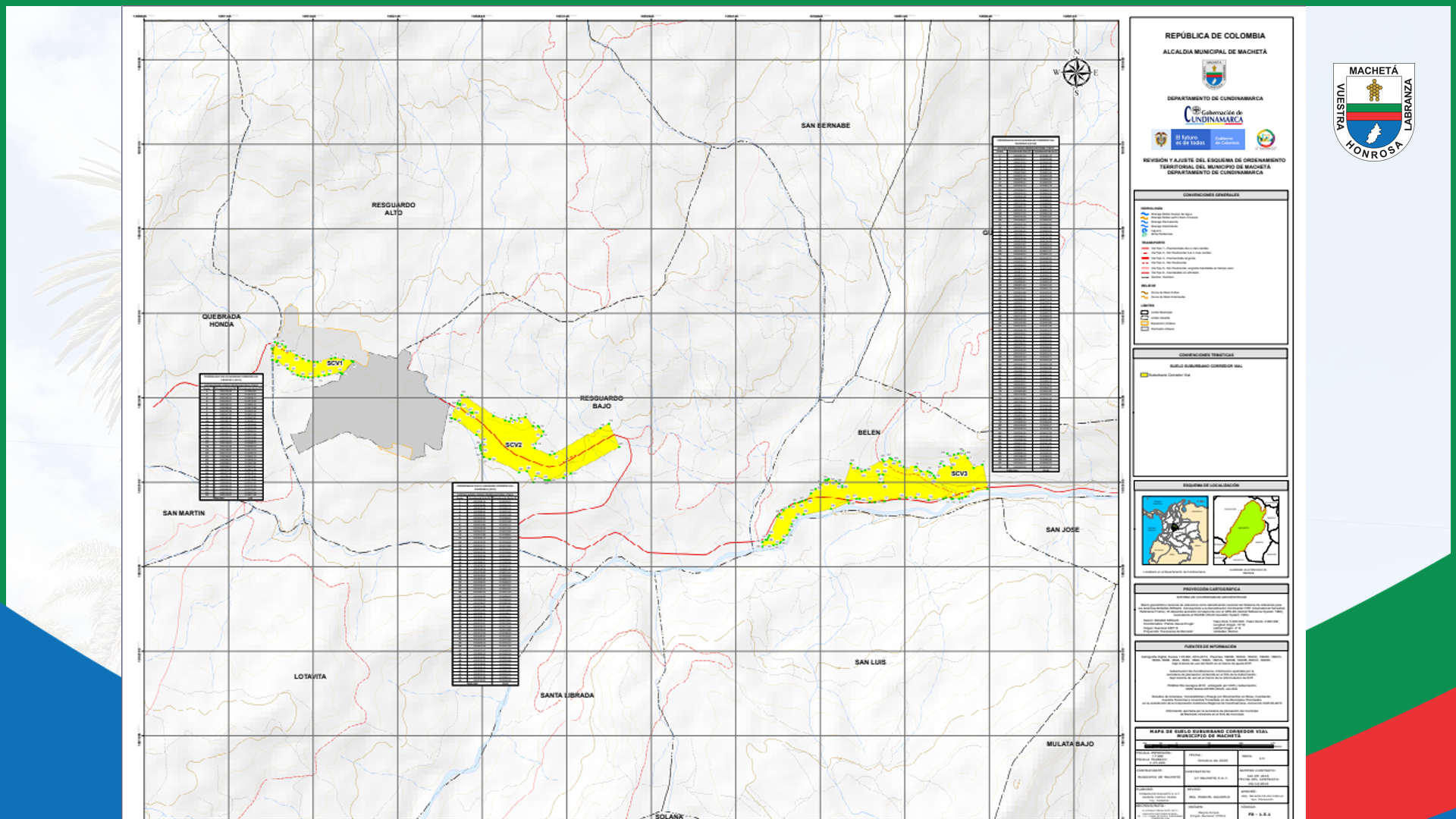Image resolution: width=1456 pixels, height=819 pixels.
Task: Click the SCV1 yellow zone label
Action: point(334,363)
